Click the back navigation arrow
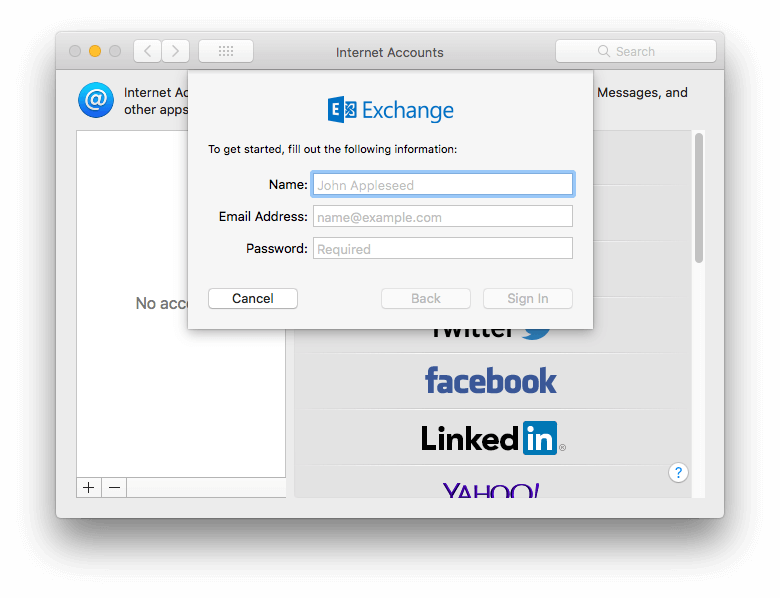 pos(147,51)
